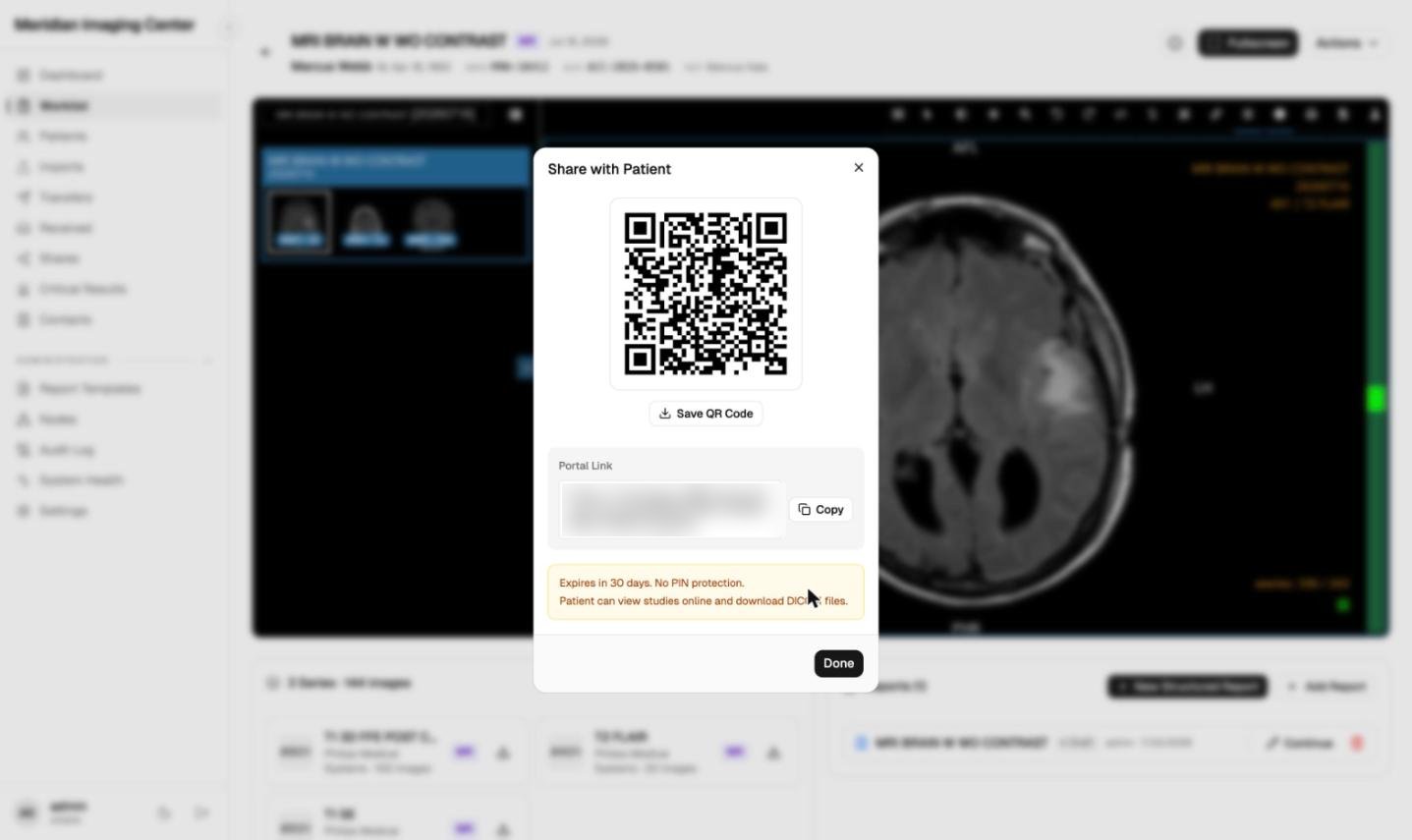Open Settings in the sidebar
The width and height of the screenshot is (1412, 840).
[x=63, y=511]
